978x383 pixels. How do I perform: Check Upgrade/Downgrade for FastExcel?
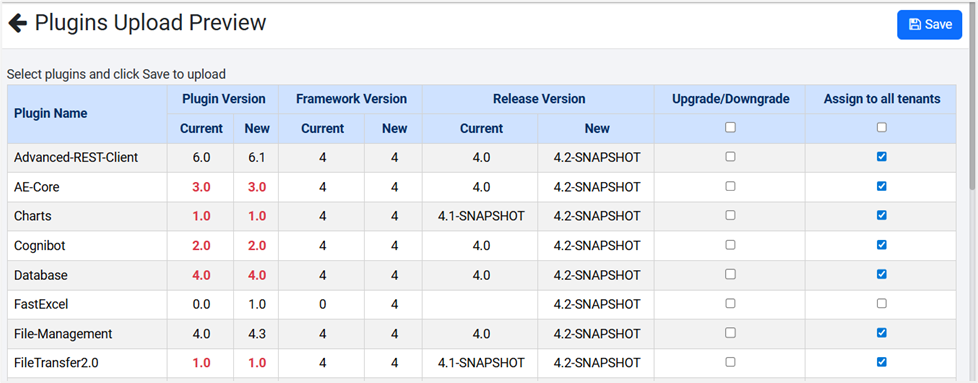[730, 304]
